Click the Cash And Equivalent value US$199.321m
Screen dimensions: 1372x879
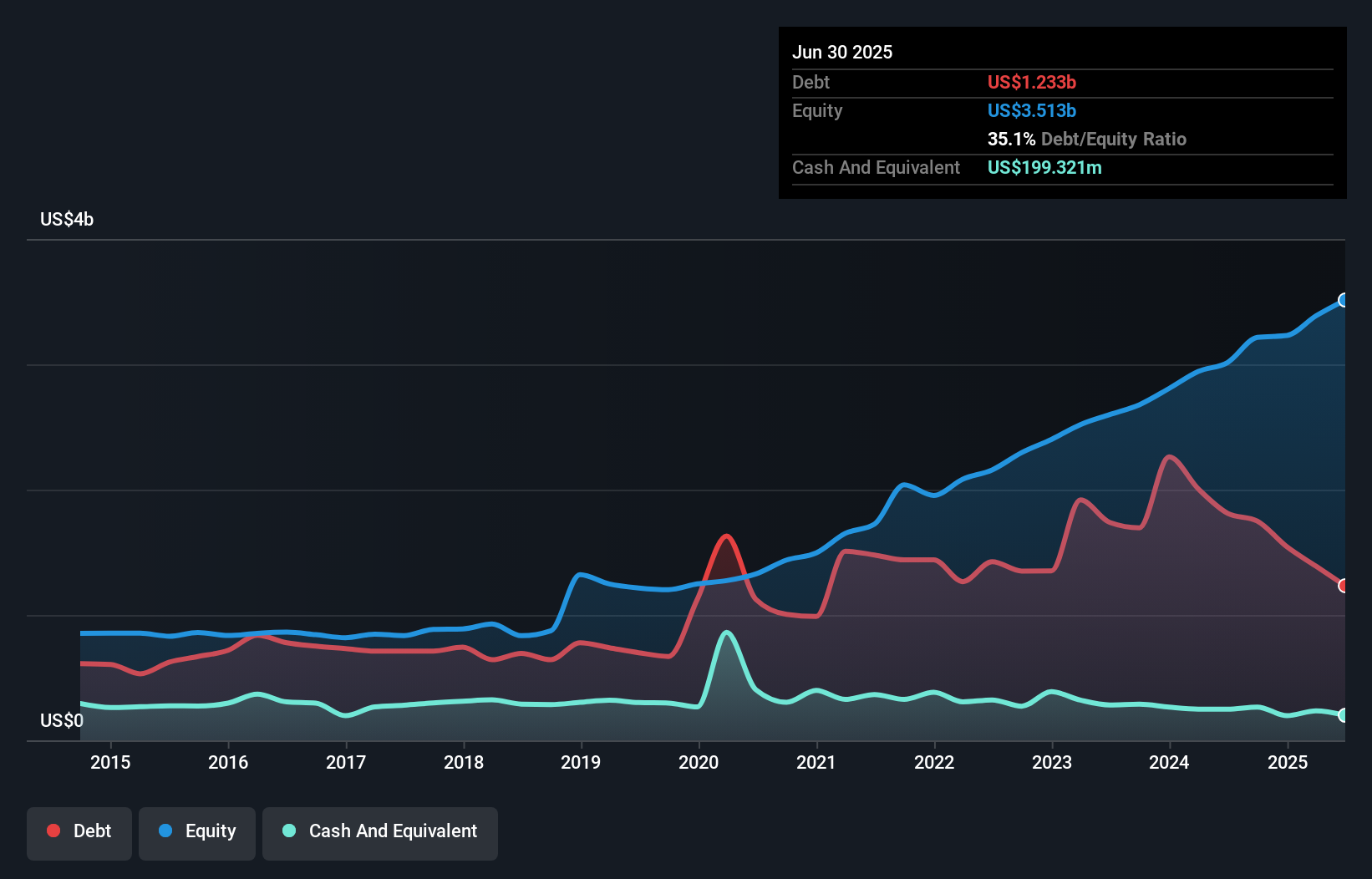(1044, 167)
